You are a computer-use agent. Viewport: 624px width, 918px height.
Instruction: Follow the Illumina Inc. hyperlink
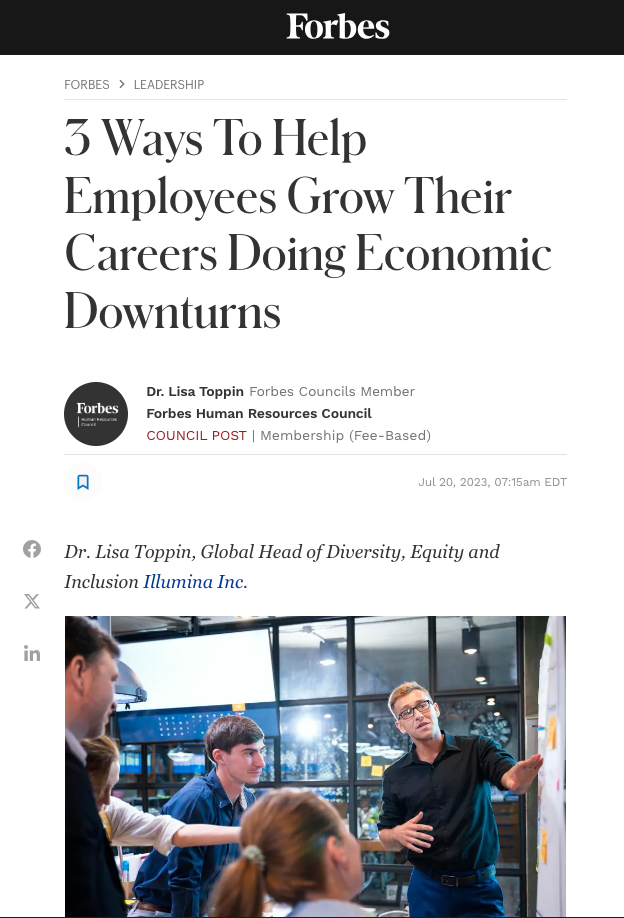(194, 581)
